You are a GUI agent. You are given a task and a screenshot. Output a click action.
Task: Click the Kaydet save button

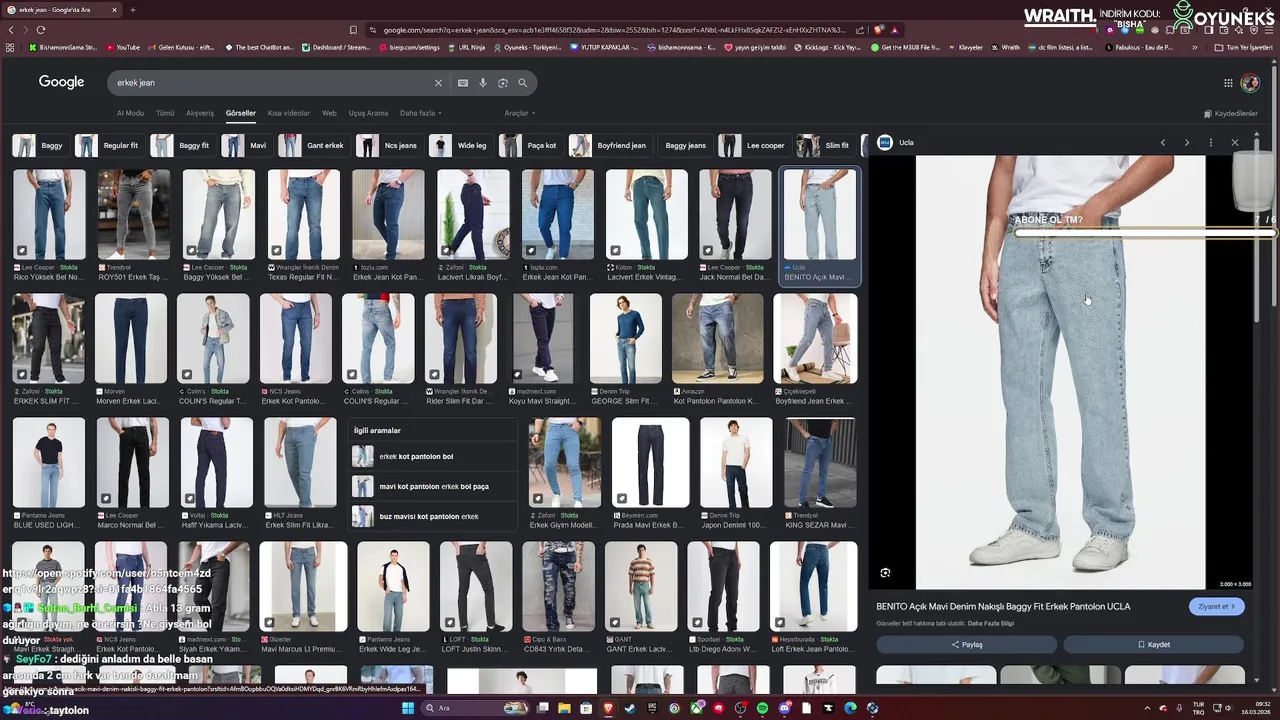coord(1153,645)
